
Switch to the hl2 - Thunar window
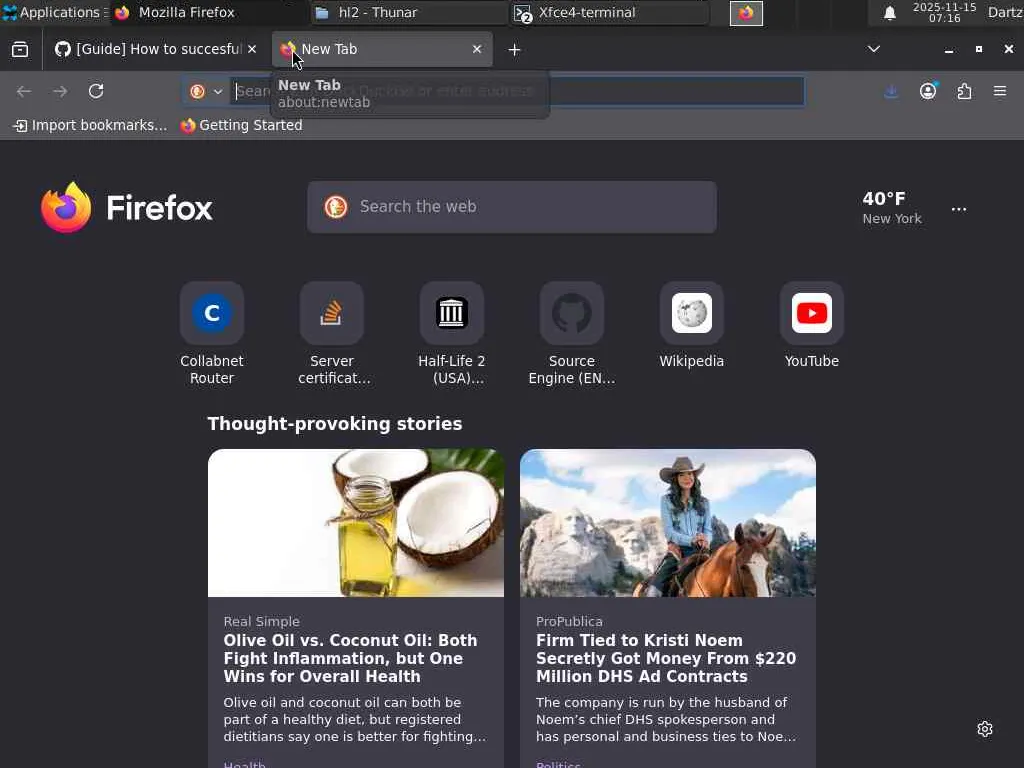409,12
